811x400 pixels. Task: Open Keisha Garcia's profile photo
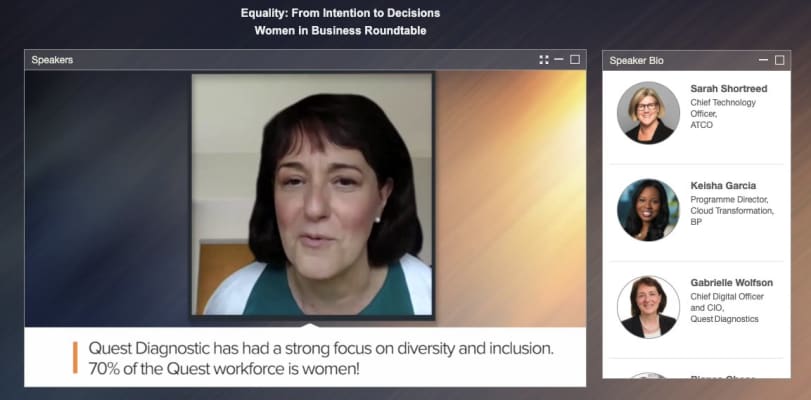(x=648, y=210)
